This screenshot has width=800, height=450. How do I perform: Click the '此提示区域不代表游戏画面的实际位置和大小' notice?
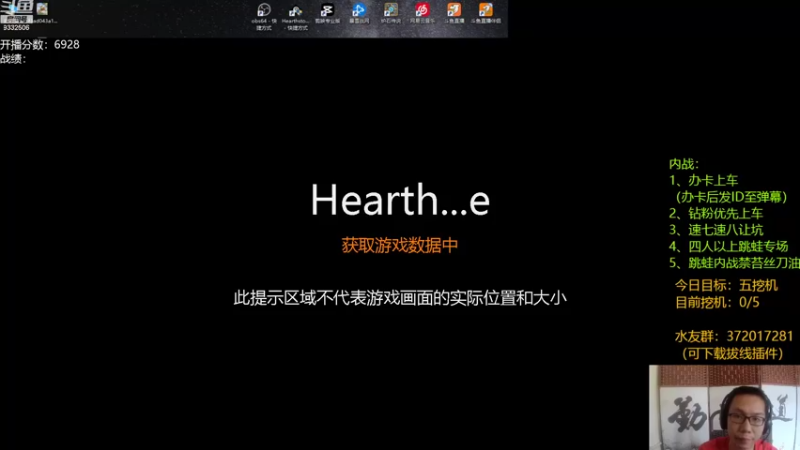coord(400,298)
